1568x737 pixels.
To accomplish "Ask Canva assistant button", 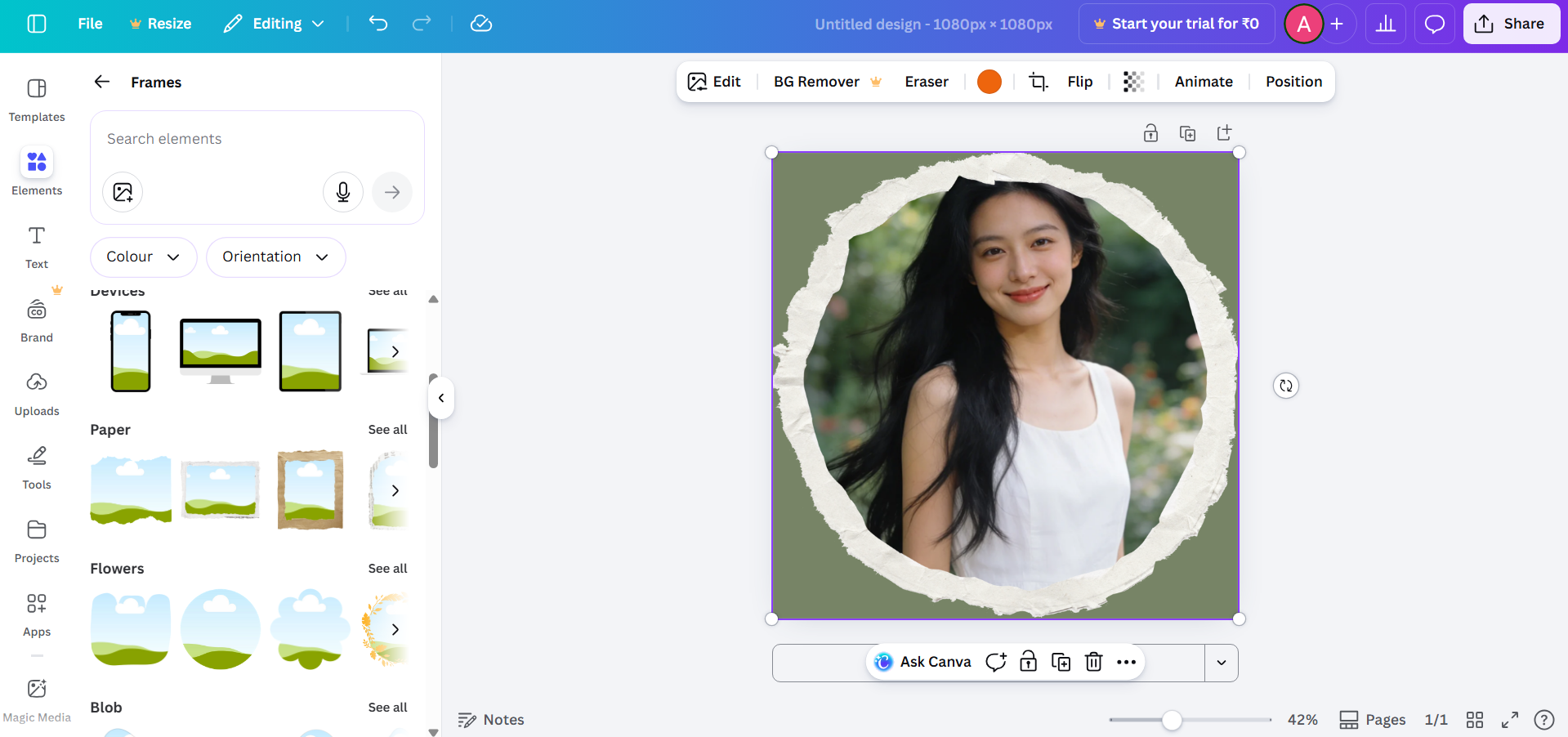I will point(922,662).
